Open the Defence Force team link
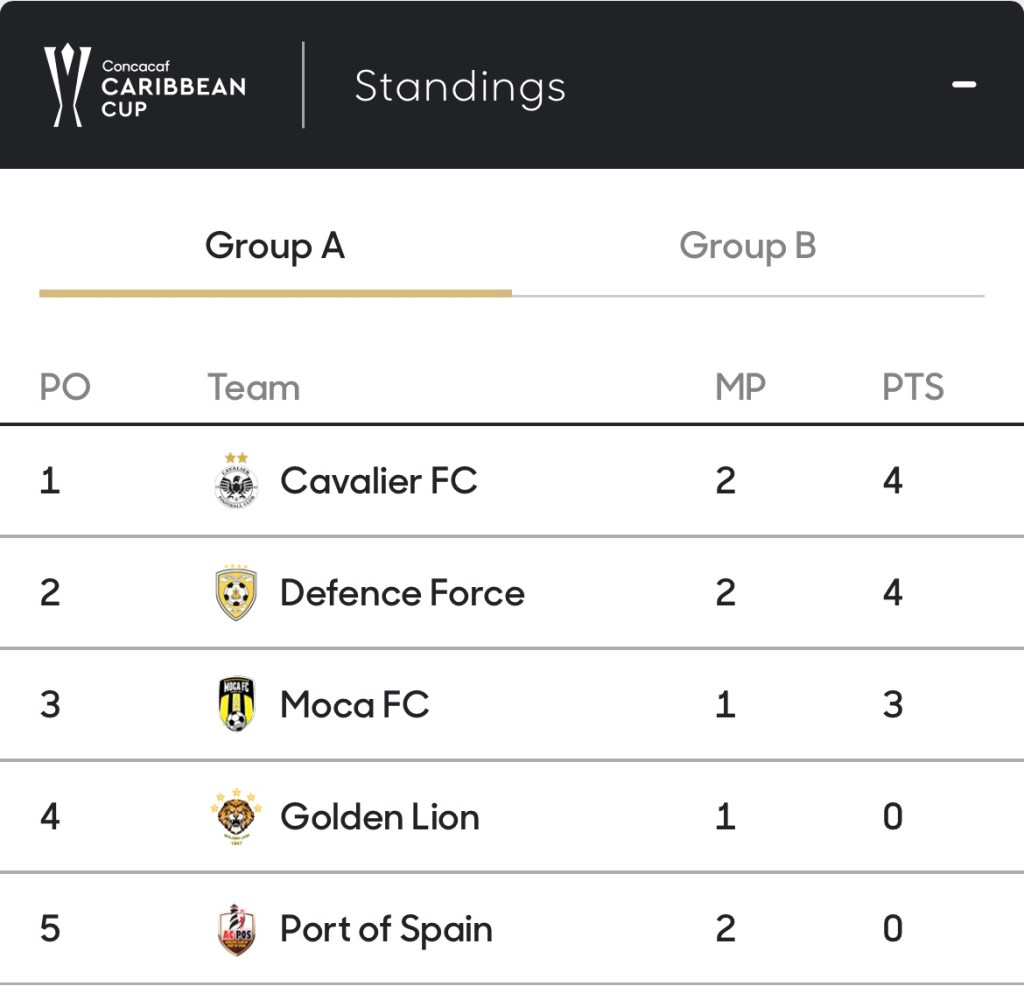Screen dimensions: 1024x986 tap(402, 593)
